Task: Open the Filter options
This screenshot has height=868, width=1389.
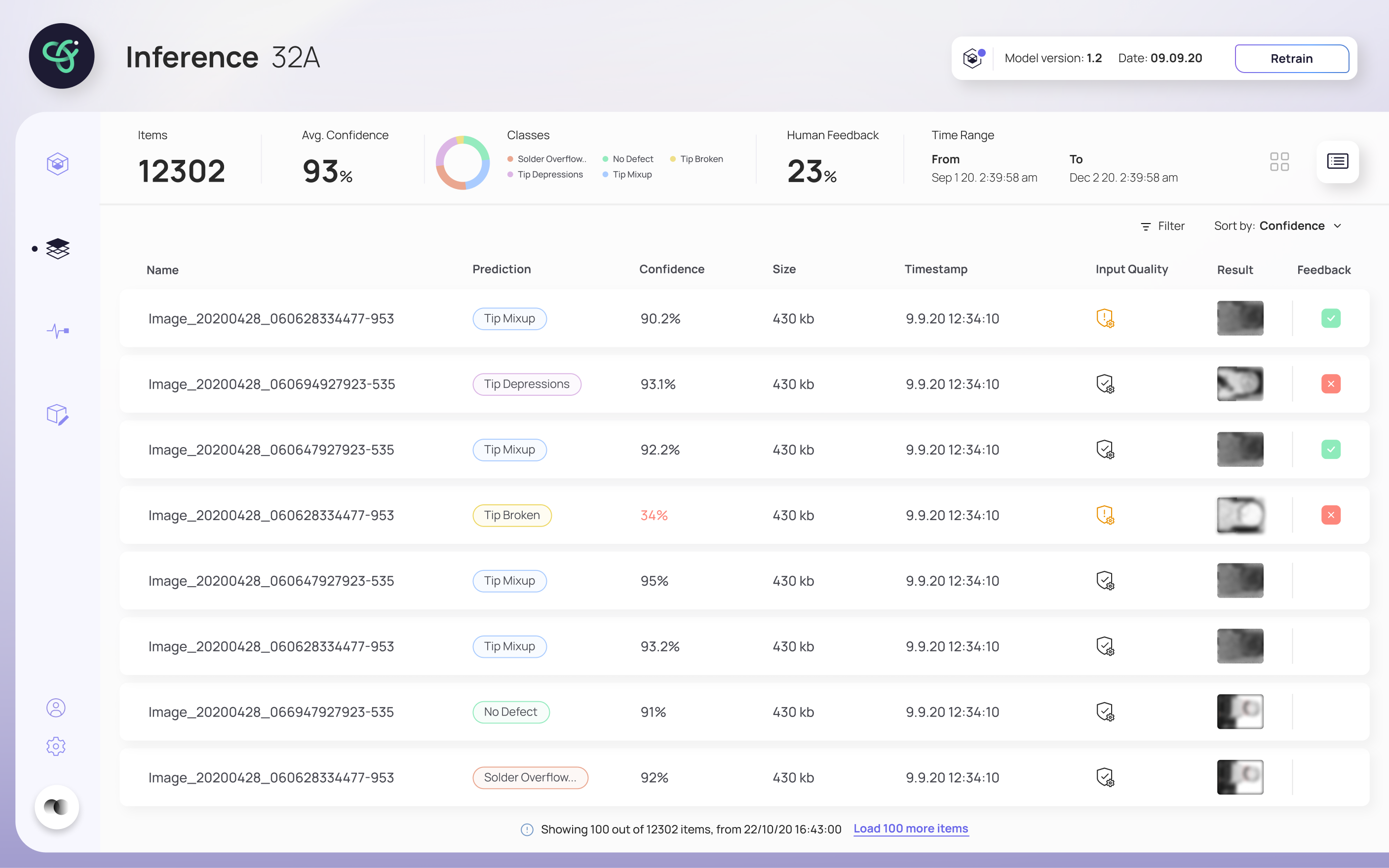Action: click(x=1162, y=226)
